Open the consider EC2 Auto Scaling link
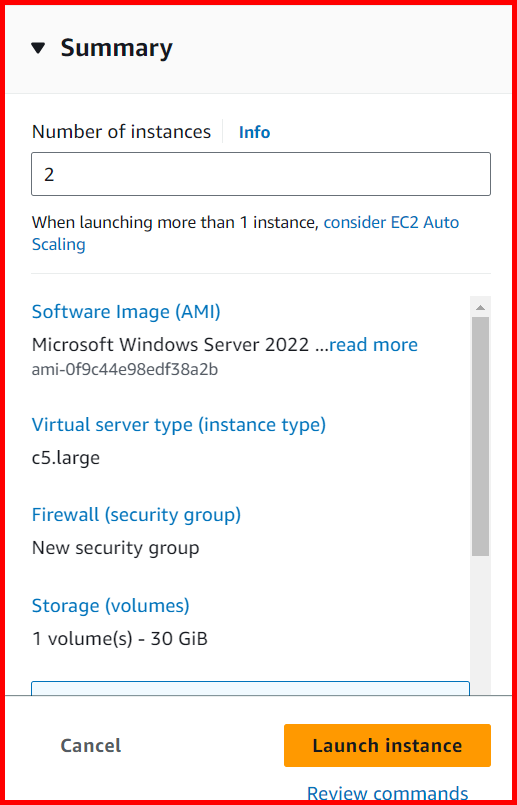The width and height of the screenshot is (517, 805). (x=245, y=234)
